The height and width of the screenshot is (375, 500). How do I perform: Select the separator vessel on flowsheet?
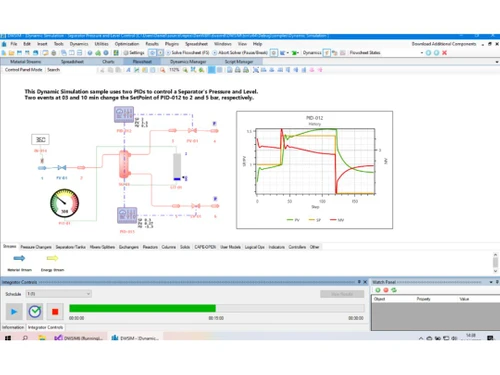(124, 164)
